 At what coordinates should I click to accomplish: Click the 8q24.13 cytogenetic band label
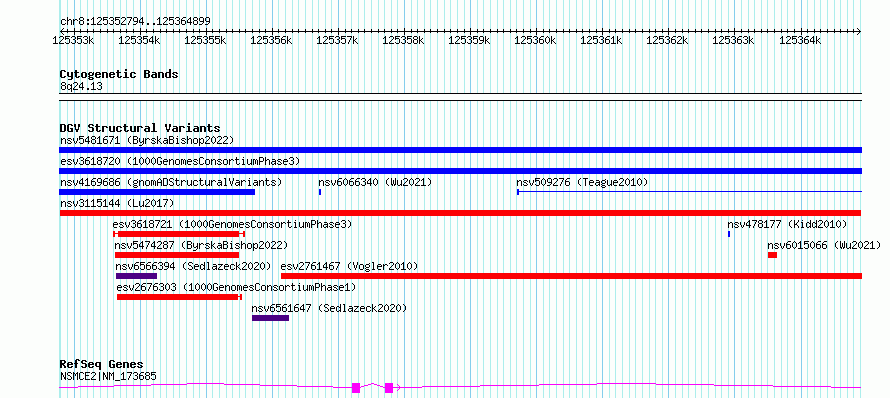click(x=81, y=87)
